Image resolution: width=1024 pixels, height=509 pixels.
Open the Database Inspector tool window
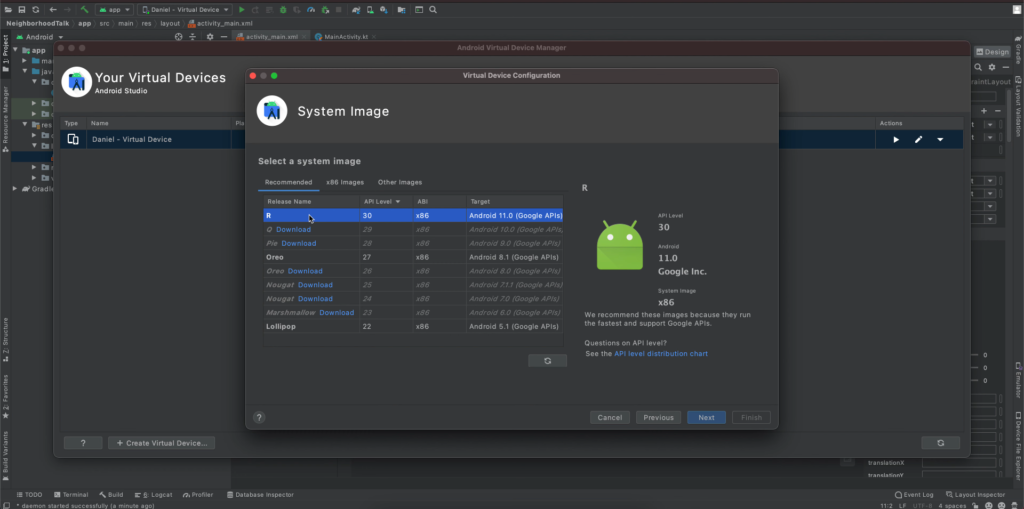(260, 495)
